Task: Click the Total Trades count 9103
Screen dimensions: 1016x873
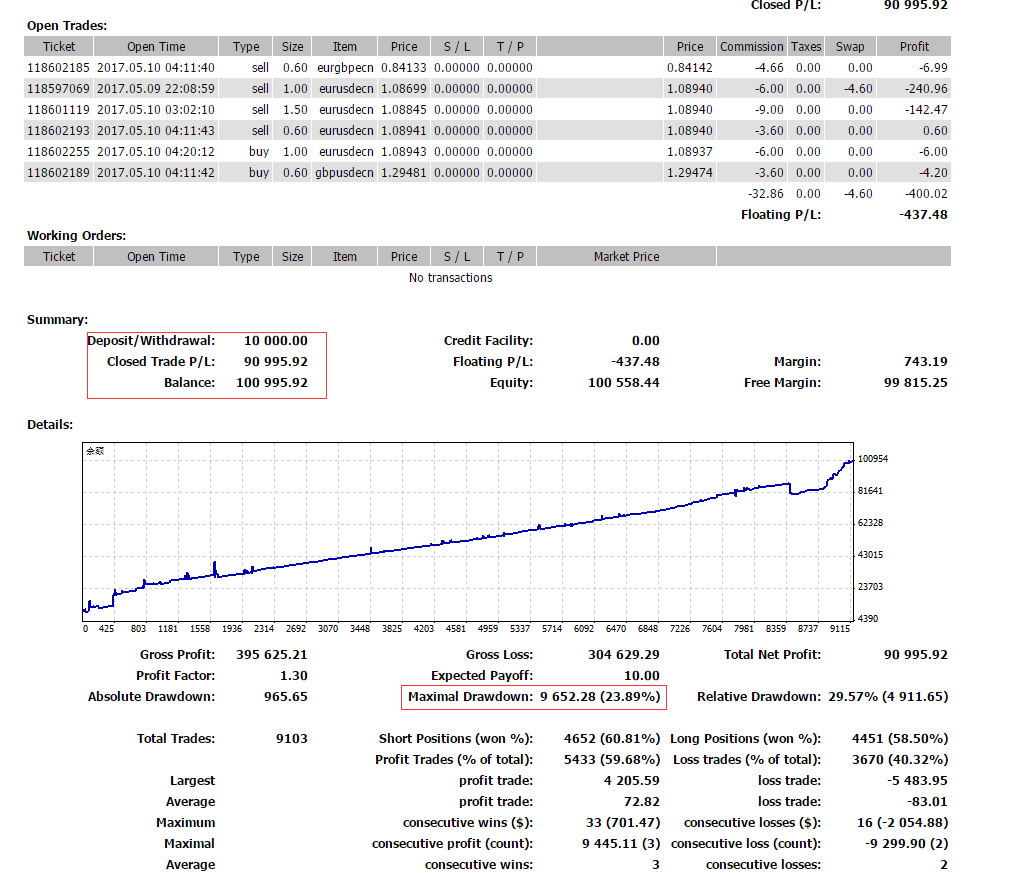Action: coord(292,739)
